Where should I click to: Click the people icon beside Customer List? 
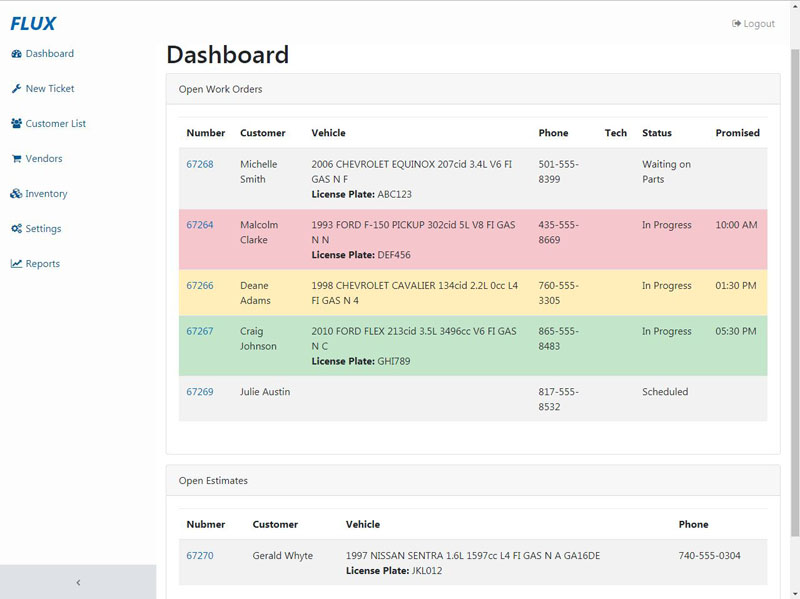(16, 124)
